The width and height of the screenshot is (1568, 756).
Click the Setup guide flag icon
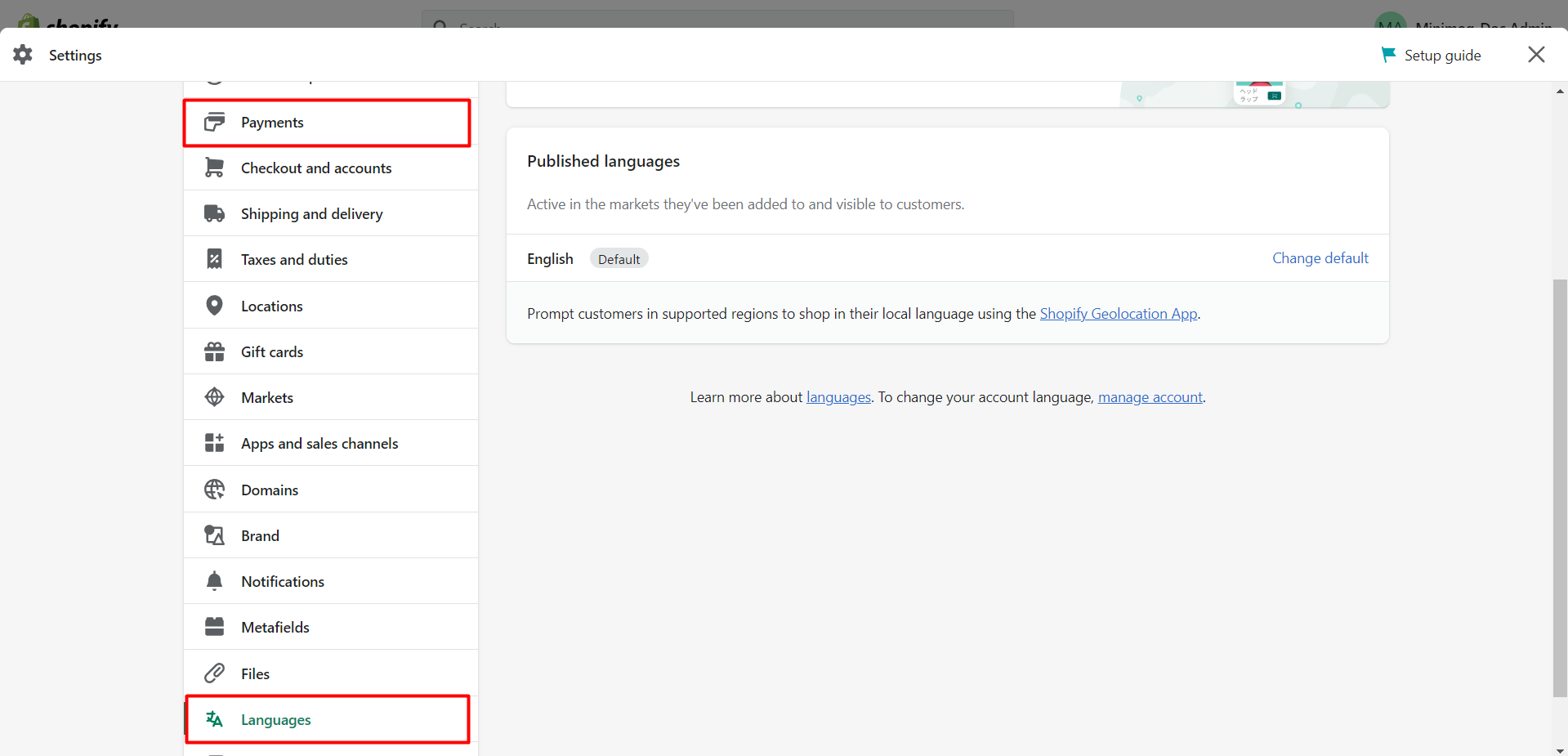(x=1388, y=55)
